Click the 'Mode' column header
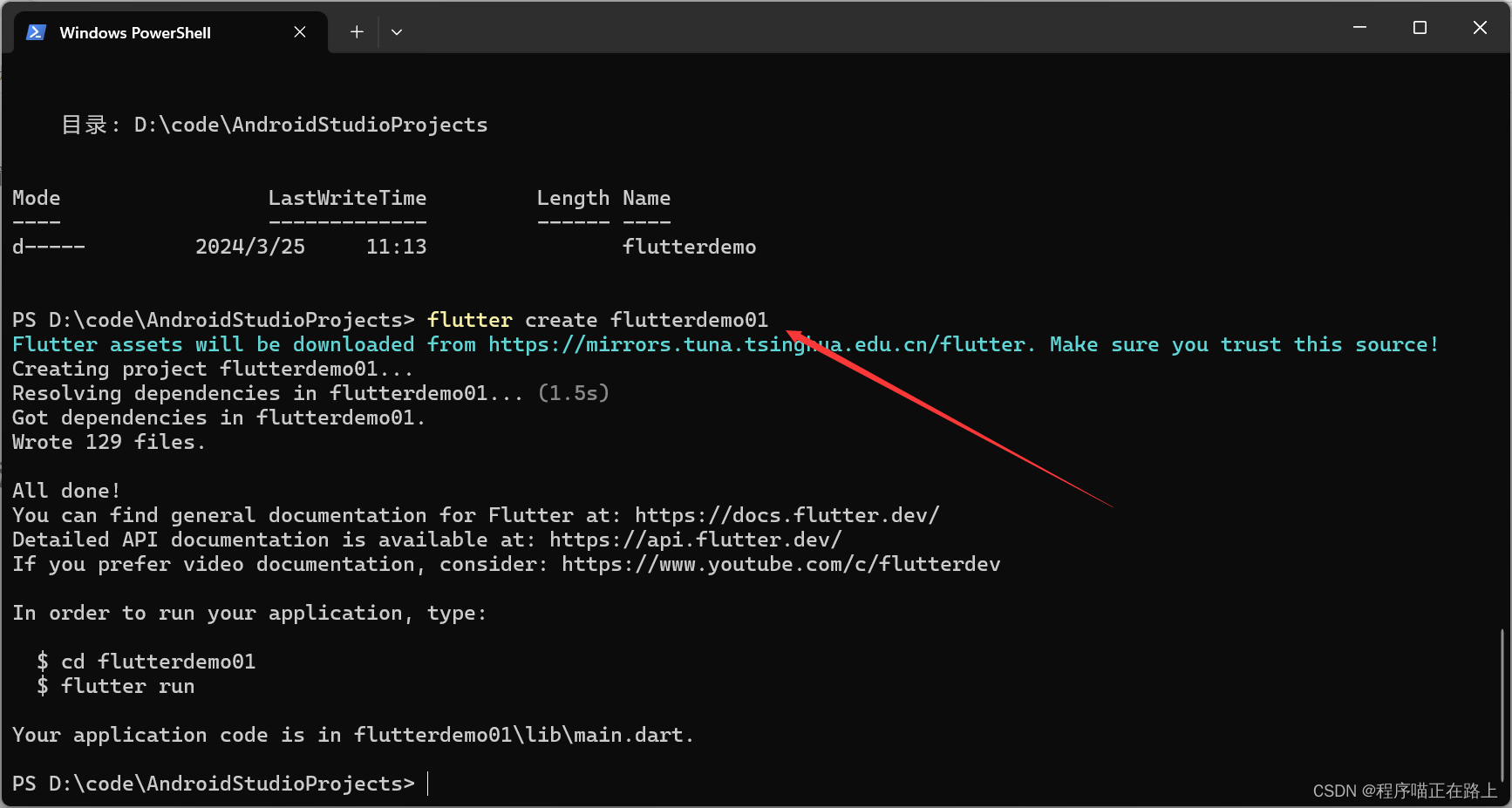 [x=37, y=199]
